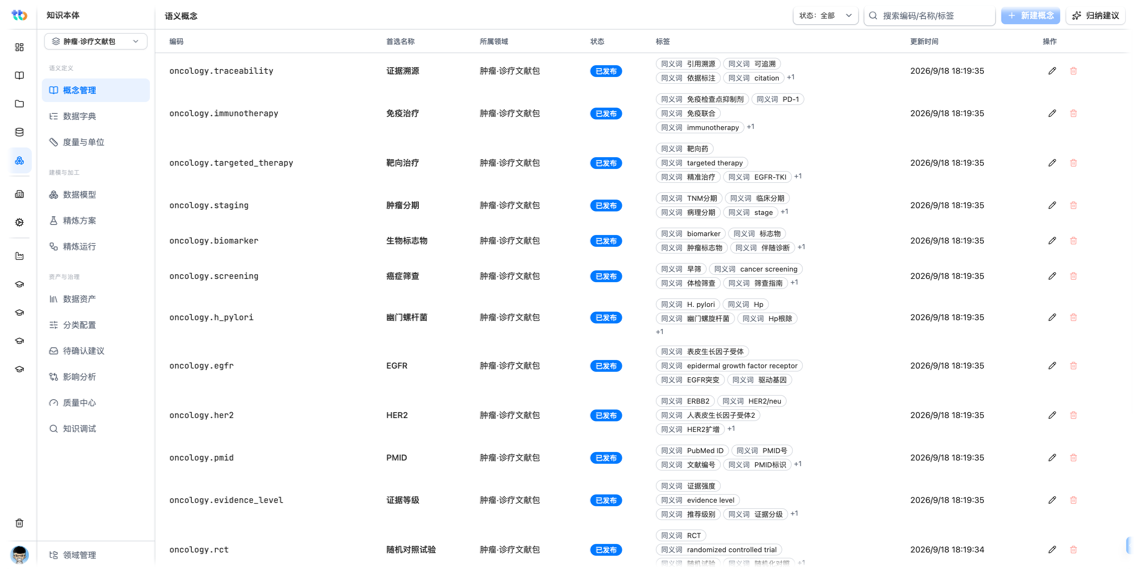Open 数据字典 in the sidebar
The height and width of the screenshot is (570, 1143).
point(95,116)
